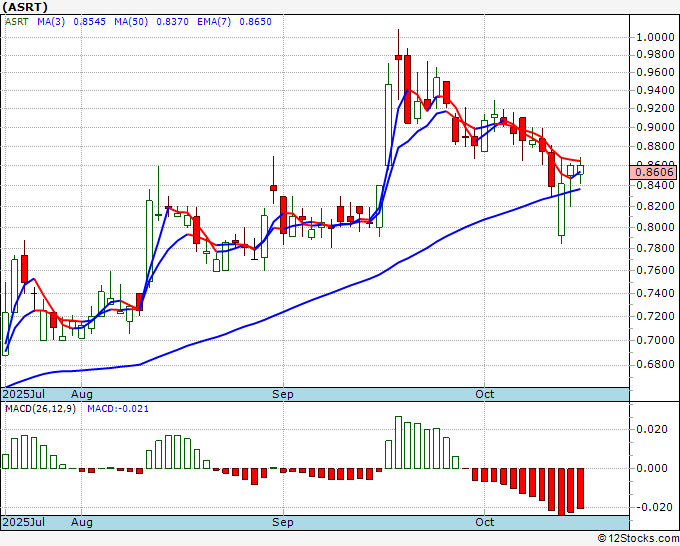Click the current price tag 0.8606
Viewport: 680px width, 546px height.
(654, 172)
